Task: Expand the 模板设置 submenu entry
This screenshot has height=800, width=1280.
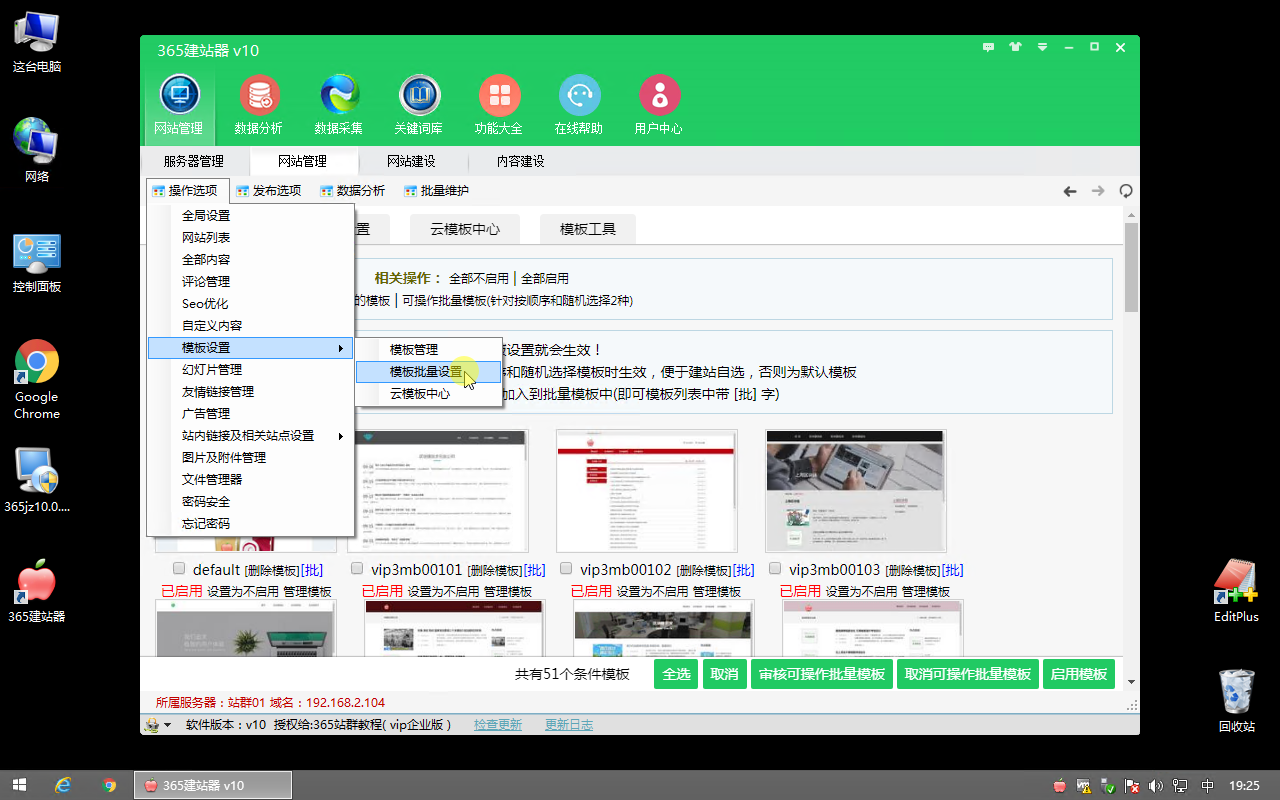Action: [250, 348]
